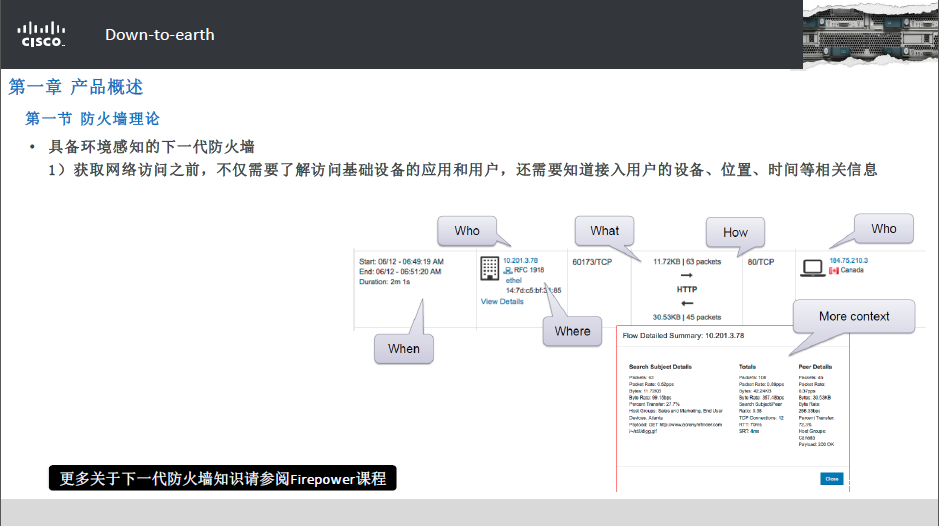
Task: Click the Canada flag icon
Action: (834, 271)
